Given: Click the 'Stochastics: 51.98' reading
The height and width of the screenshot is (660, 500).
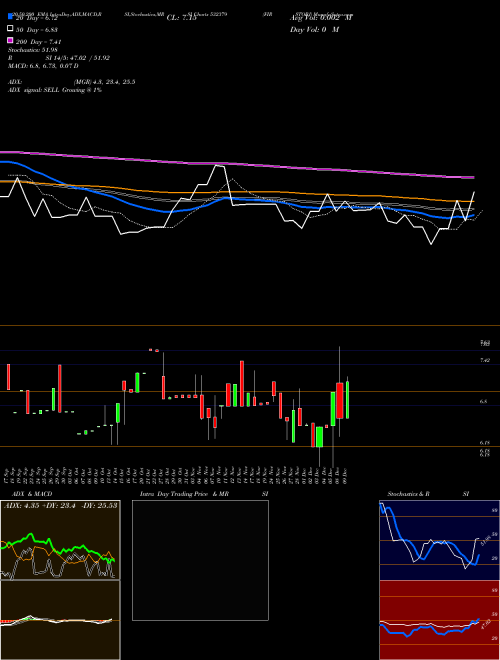Looking at the screenshot, I should [x=32, y=50].
